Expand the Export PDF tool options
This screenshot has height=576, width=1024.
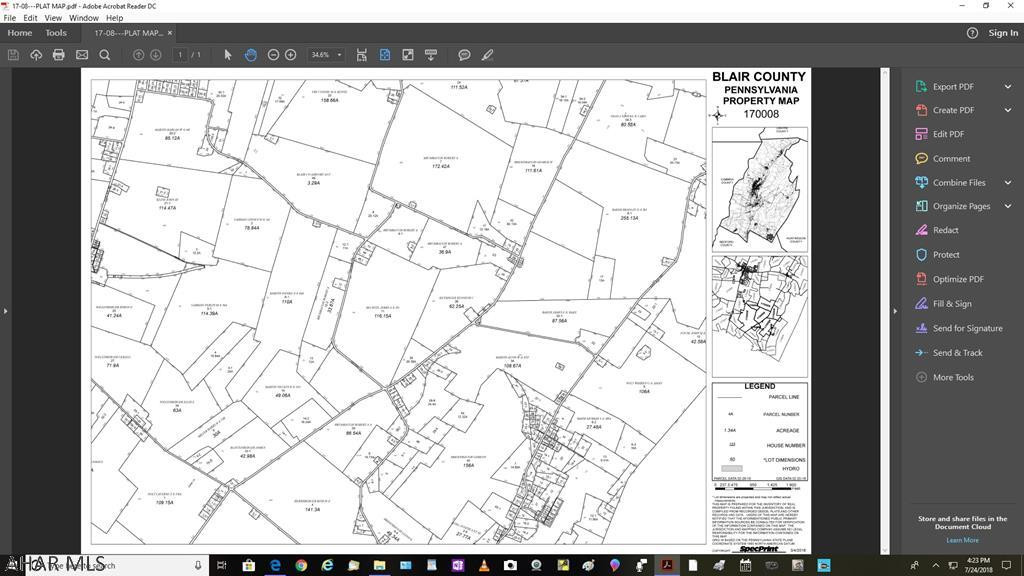click(1007, 86)
